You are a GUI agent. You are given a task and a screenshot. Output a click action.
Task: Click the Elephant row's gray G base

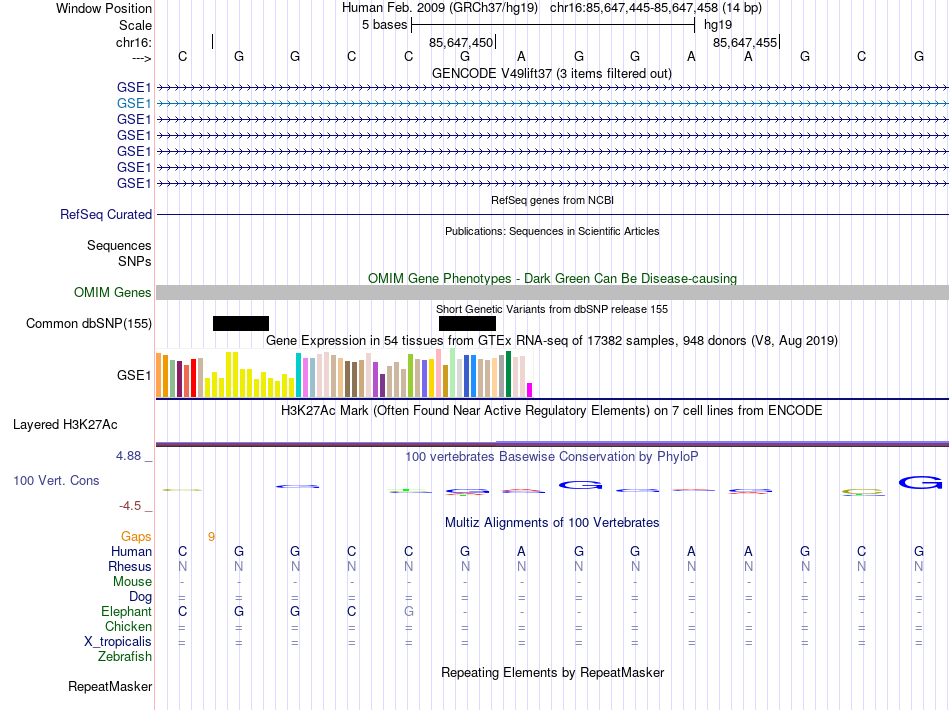point(408,612)
